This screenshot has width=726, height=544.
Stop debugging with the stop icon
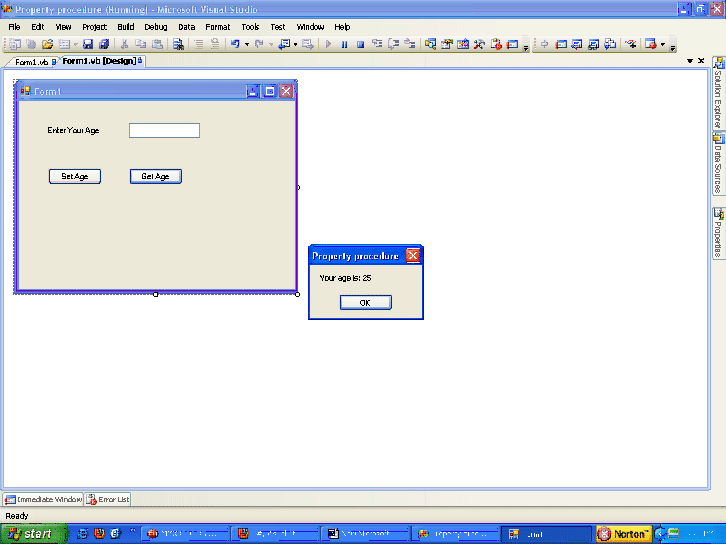(361, 44)
